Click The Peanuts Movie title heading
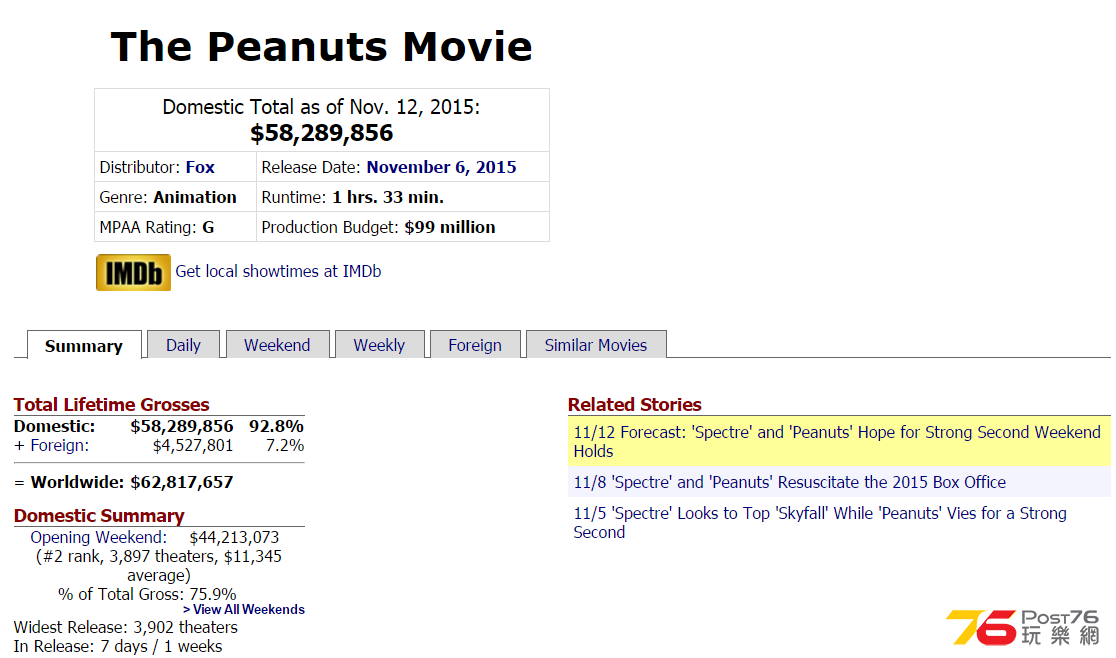The width and height of the screenshot is (1116, 658). click(x=321, y=47)
